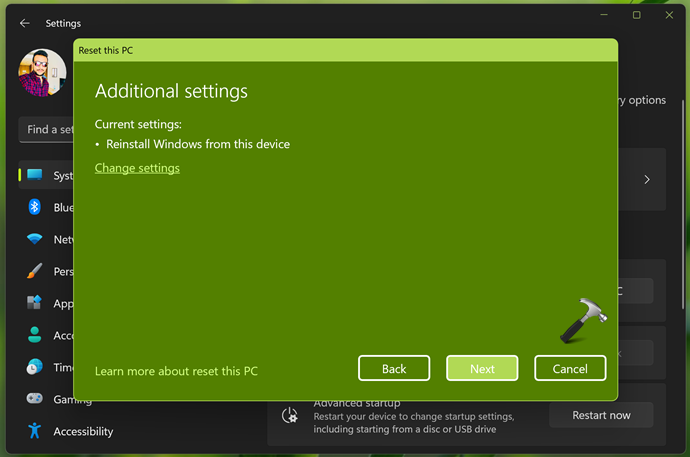Select the Bluetooth icon in sidebar
Viewport: 690px width, 457px height.
[x=35, y=207]
